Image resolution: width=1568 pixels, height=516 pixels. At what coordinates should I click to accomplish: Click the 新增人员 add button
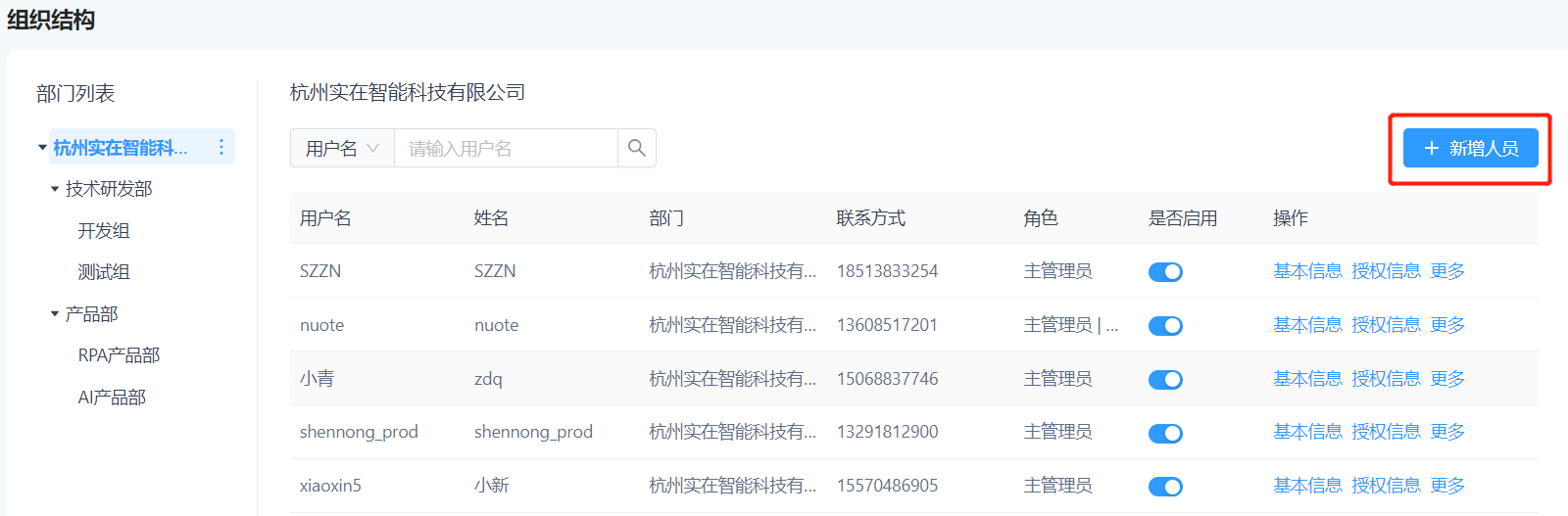[x=1470, y=148]
